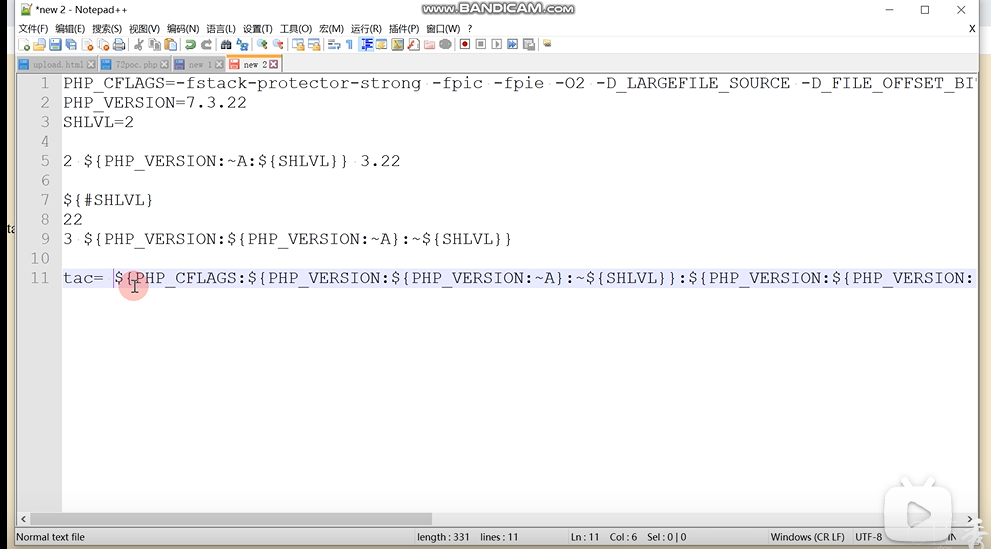
Task: Open the 语言(L) menu
Action: tap(221, 28)
